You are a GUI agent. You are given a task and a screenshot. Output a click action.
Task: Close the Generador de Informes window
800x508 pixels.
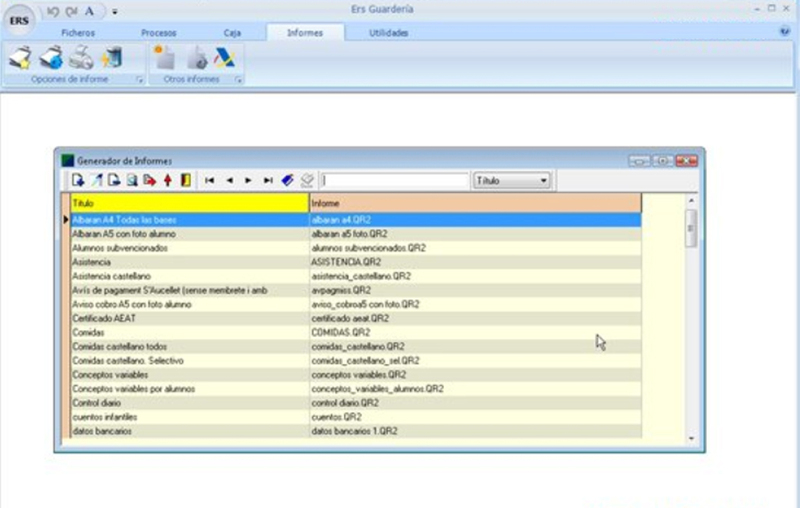point(686,161)
